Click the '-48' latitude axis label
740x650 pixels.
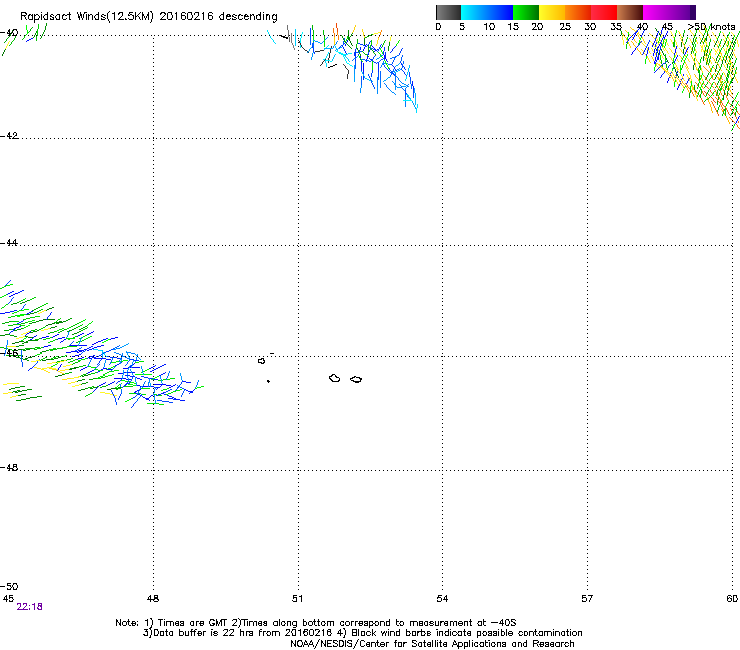click(9, 467)
